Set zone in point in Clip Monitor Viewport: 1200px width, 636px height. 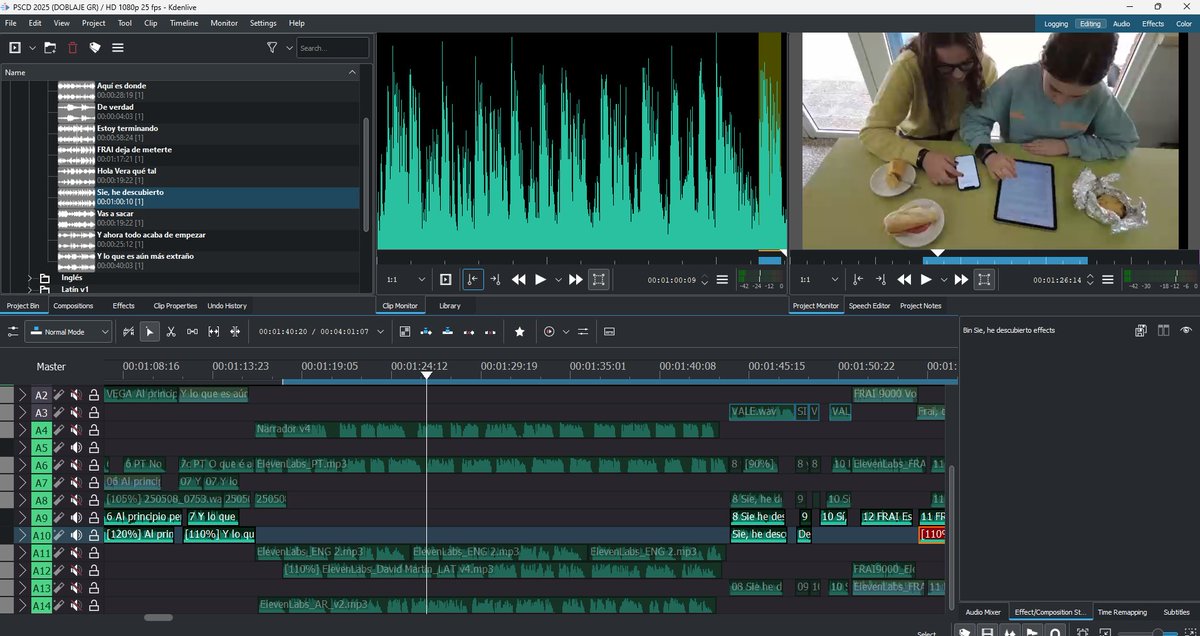[x=472, y=280]
